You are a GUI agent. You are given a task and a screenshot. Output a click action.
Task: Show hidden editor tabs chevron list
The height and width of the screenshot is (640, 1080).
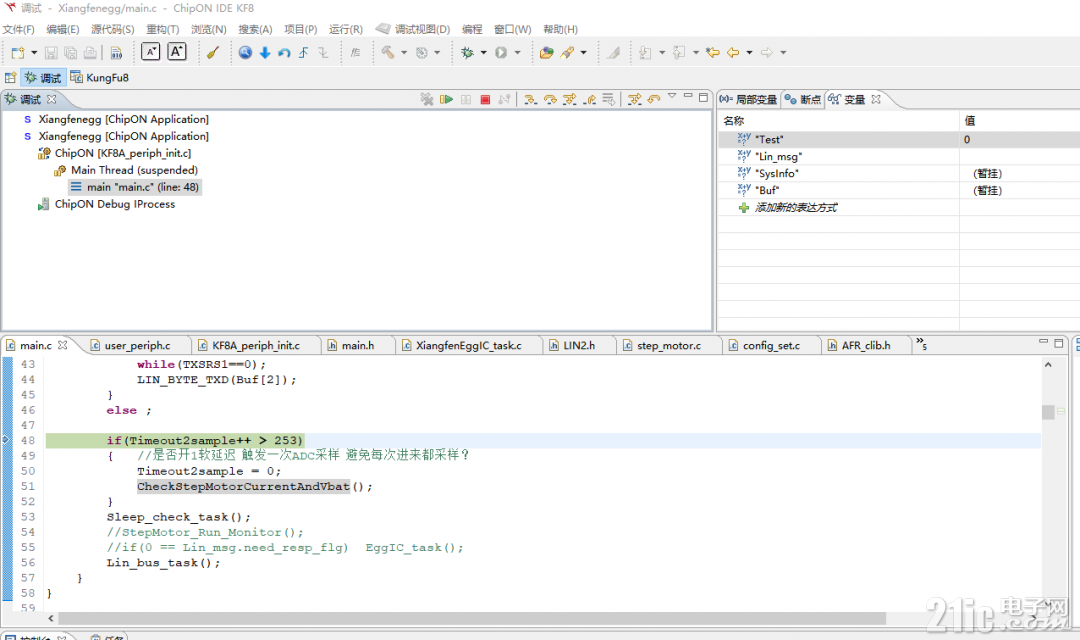(x=922, y=344)
